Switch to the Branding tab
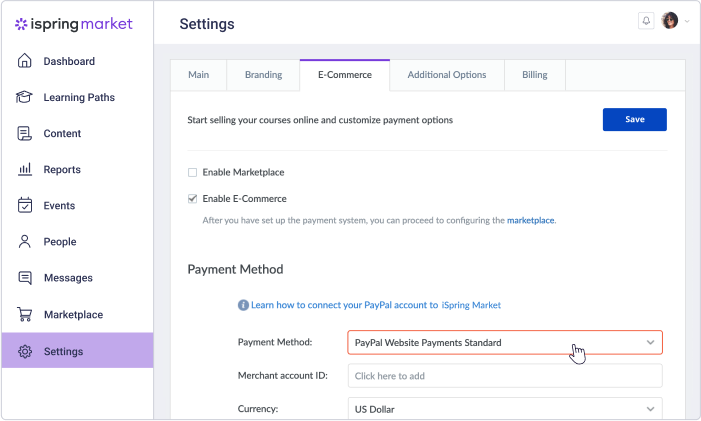701x421 pixels. point(263,75)
